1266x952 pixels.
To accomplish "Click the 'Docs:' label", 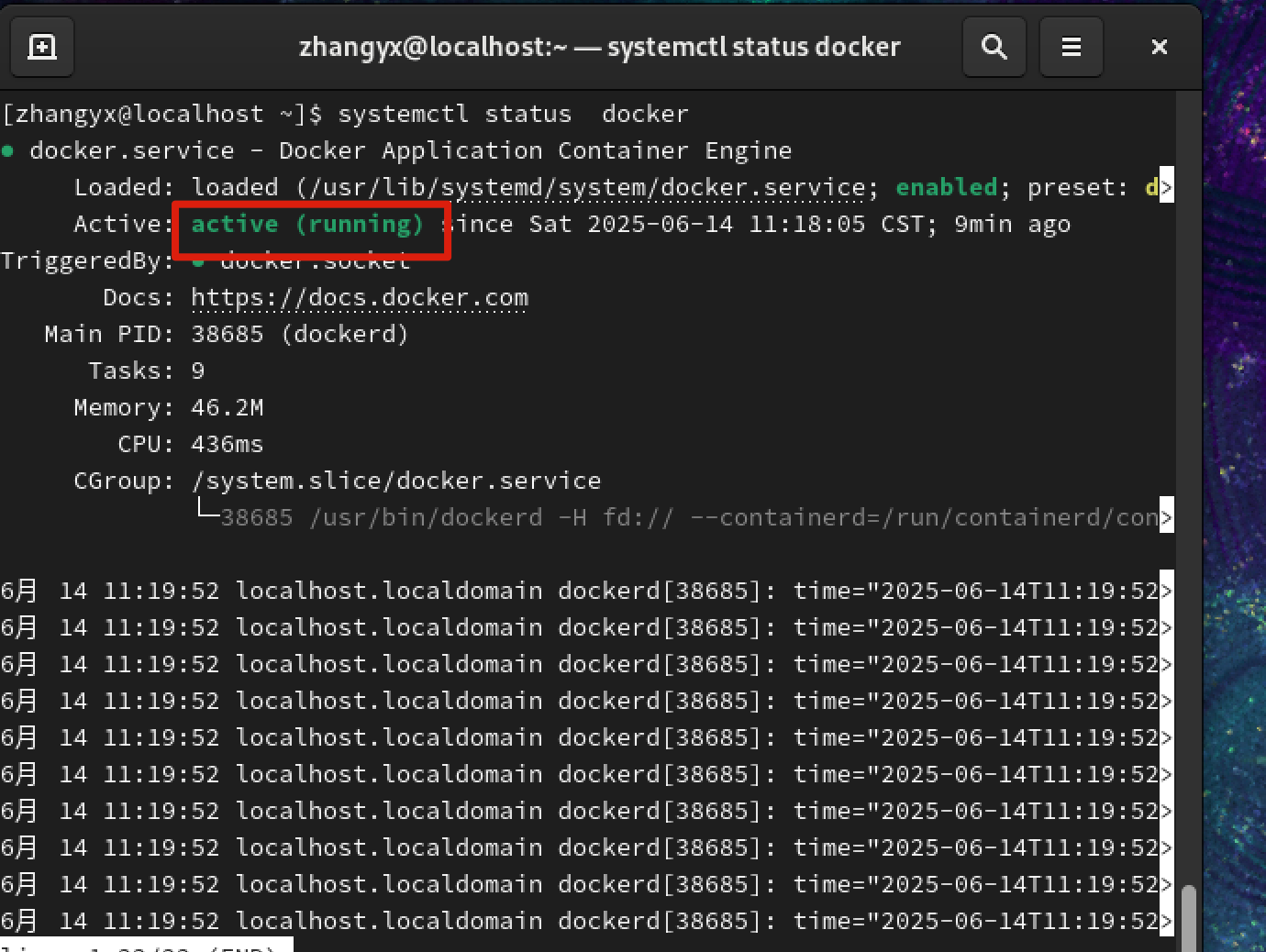I will [139, 297].
